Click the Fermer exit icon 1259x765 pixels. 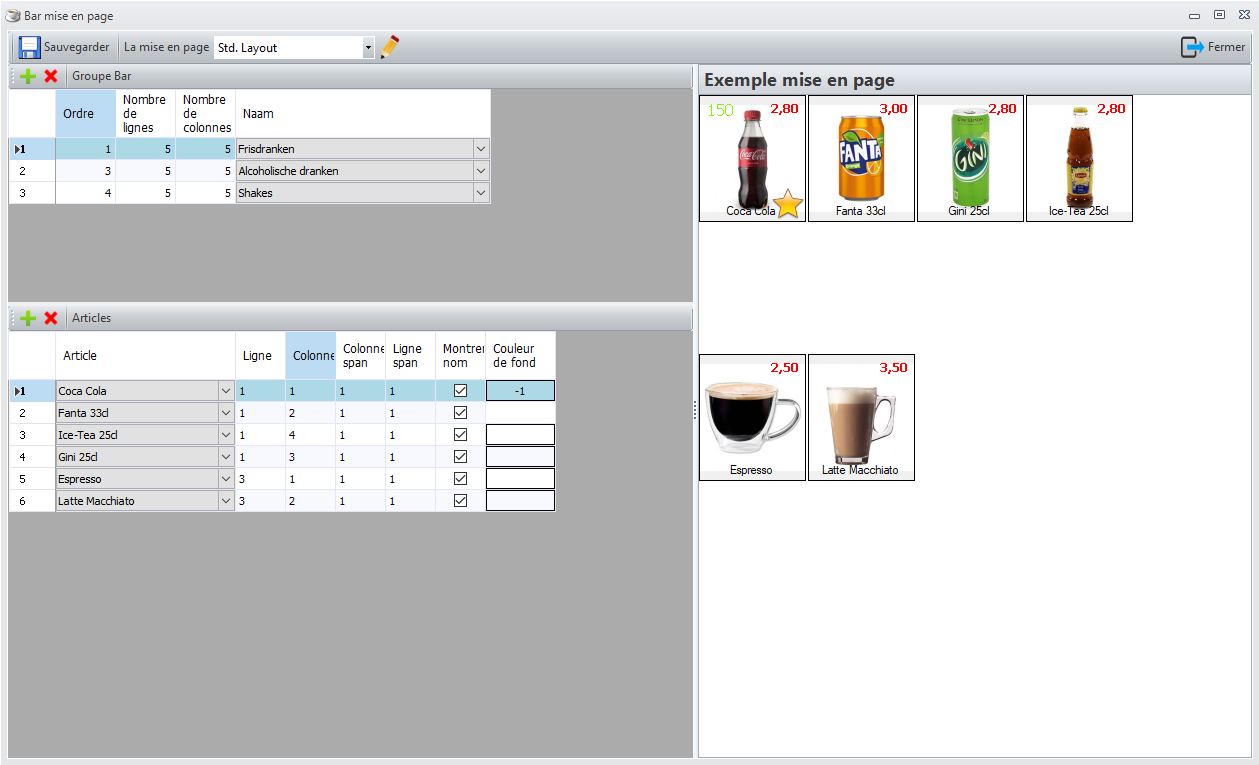[x=1191, y=47]
